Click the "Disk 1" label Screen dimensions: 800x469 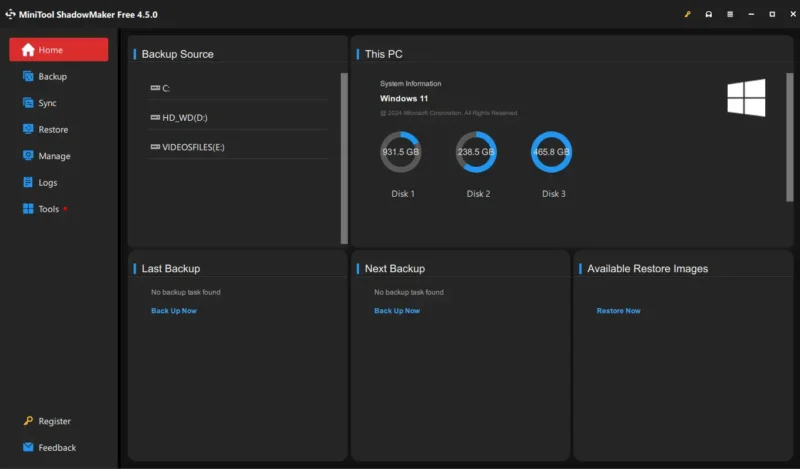[x=403, y=193]
